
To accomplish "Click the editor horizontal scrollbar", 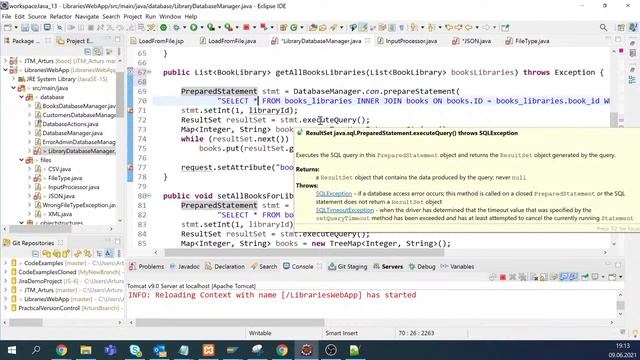I will [x=304, y=253].
